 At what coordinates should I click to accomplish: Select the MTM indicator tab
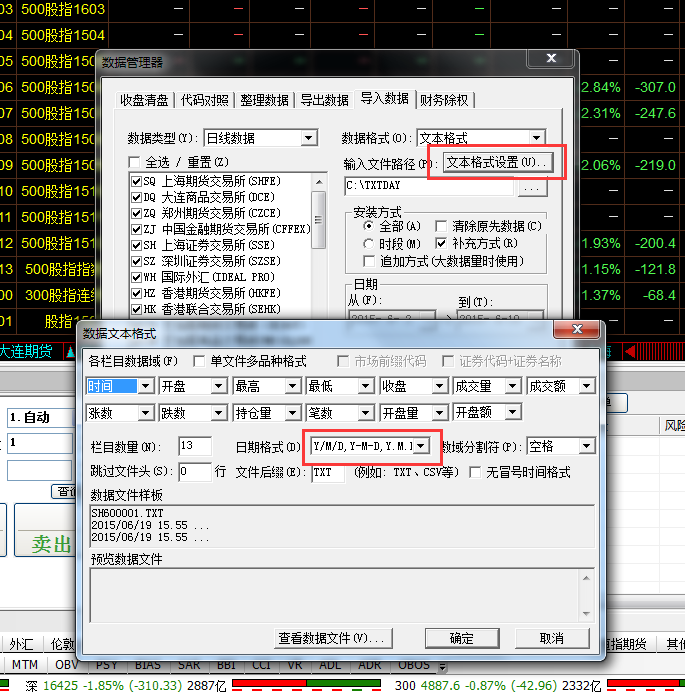point(25,665)
